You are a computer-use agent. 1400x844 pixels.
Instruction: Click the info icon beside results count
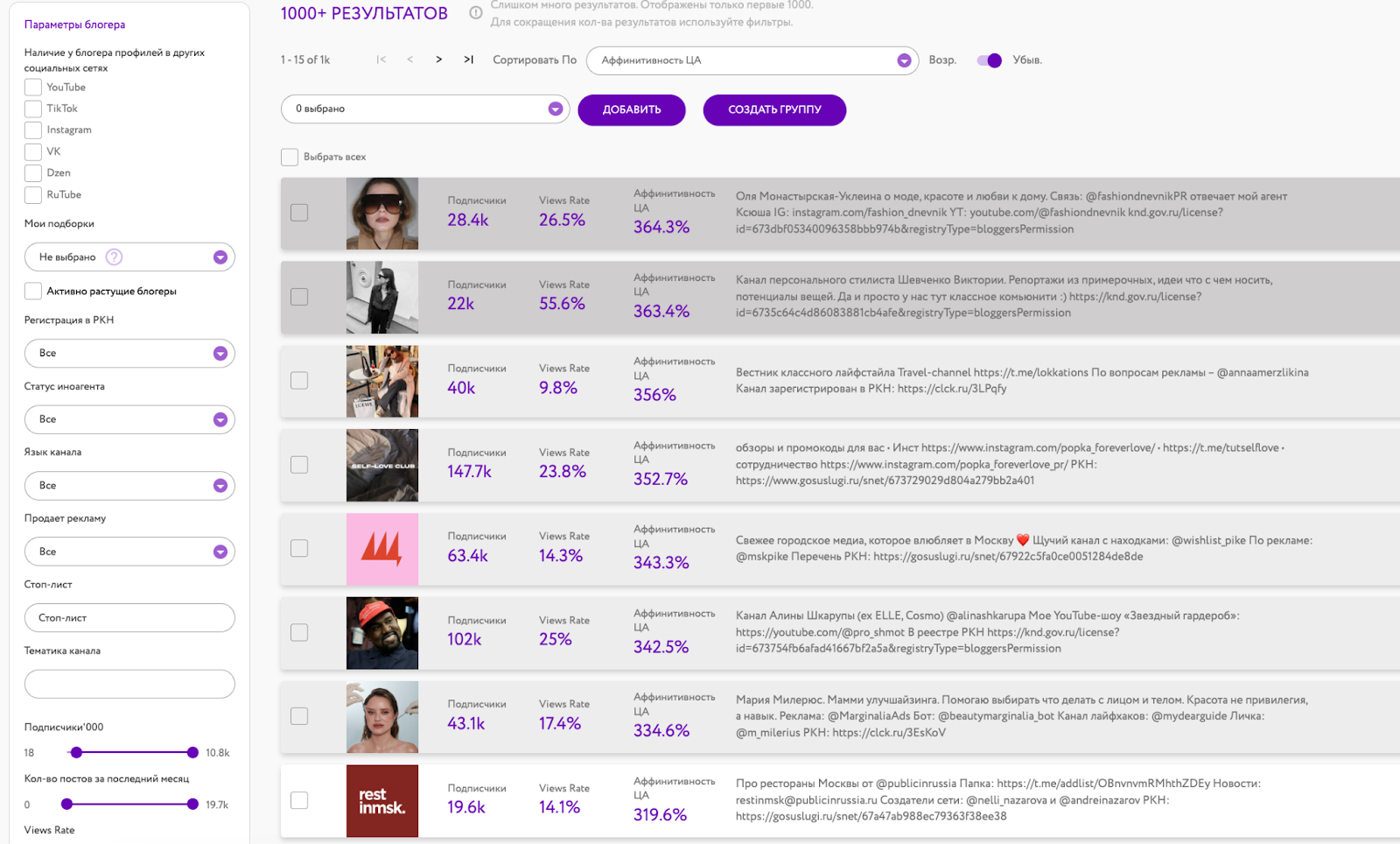476,12
